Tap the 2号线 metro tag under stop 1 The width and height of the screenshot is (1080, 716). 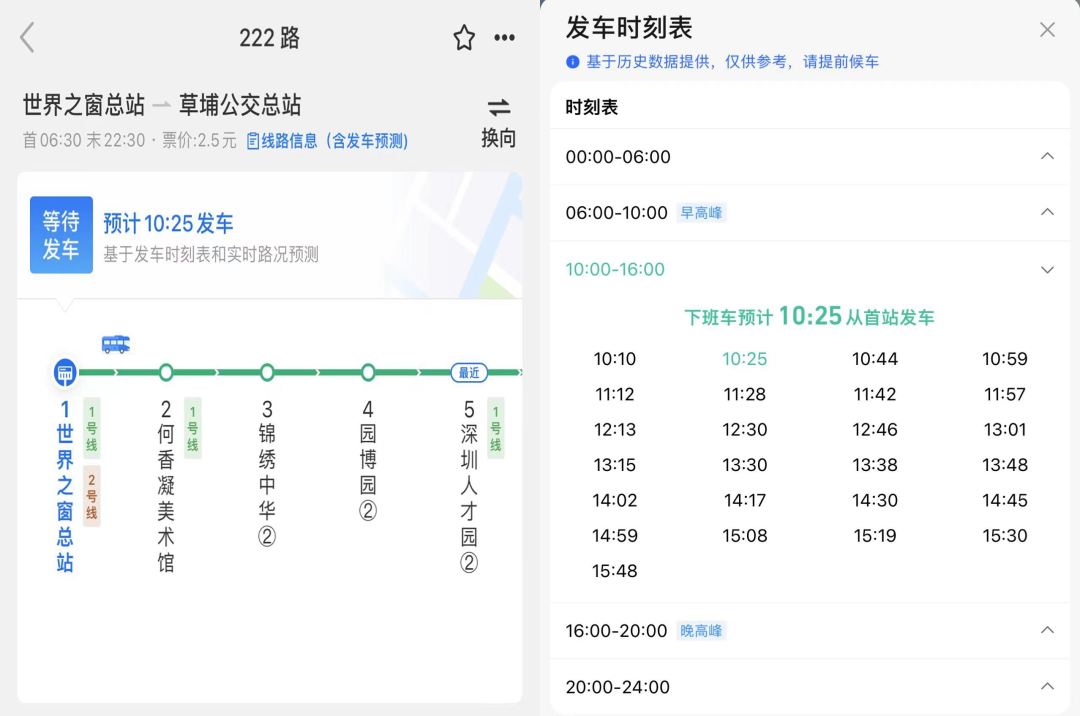coord(92,496)
